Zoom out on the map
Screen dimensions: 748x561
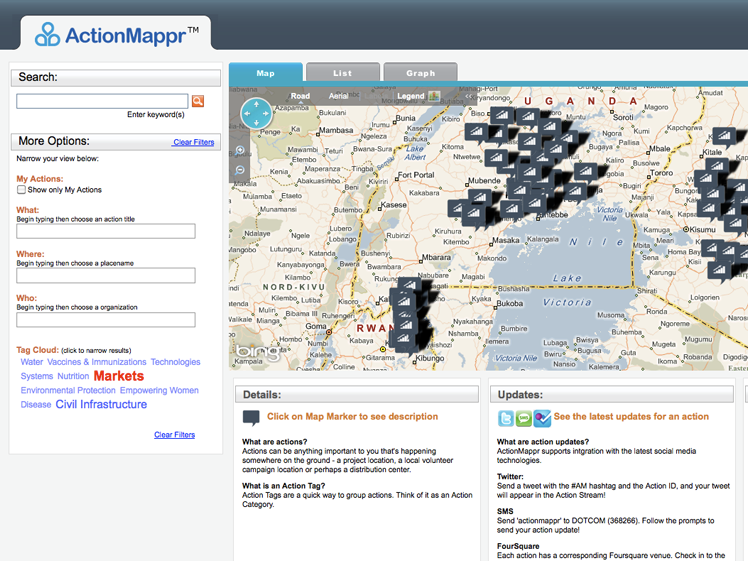tap(240, 170)
